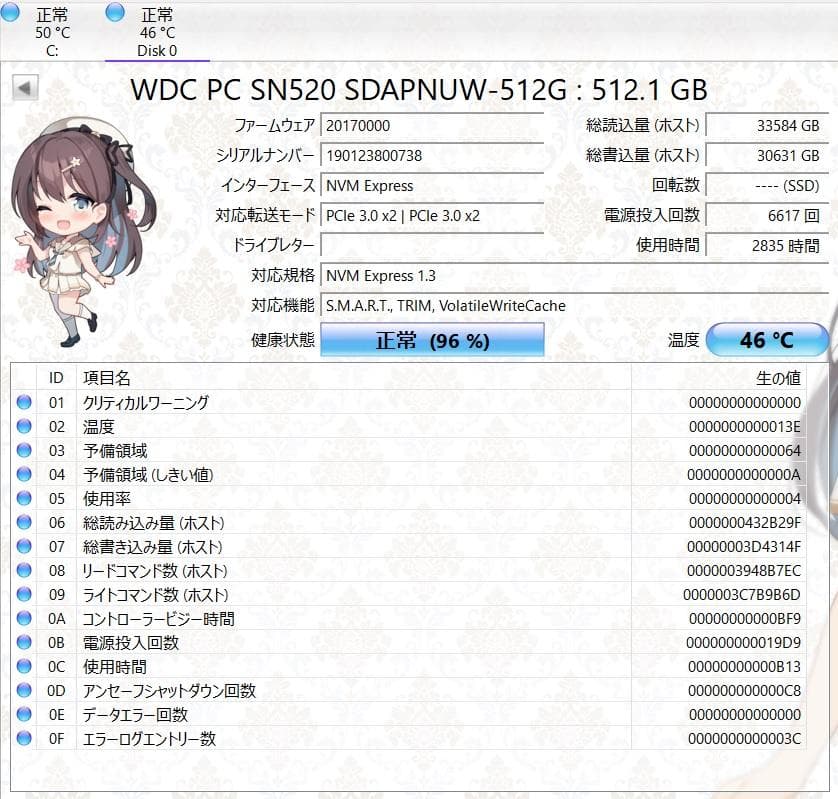Click status orb for row 0C 使用時間
Screen dimensions: 838x799
(x=24, y=666)
